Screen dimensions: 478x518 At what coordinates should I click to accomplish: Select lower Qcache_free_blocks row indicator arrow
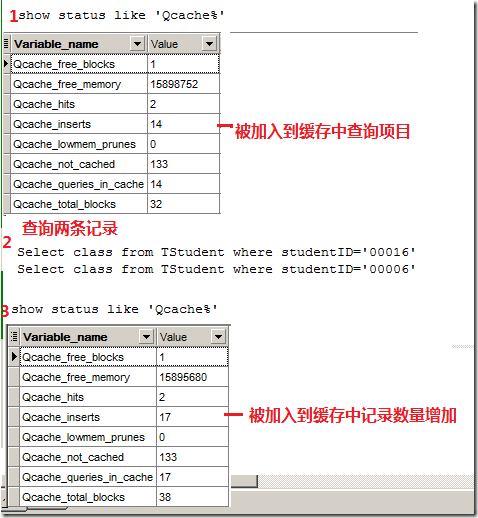14,357
